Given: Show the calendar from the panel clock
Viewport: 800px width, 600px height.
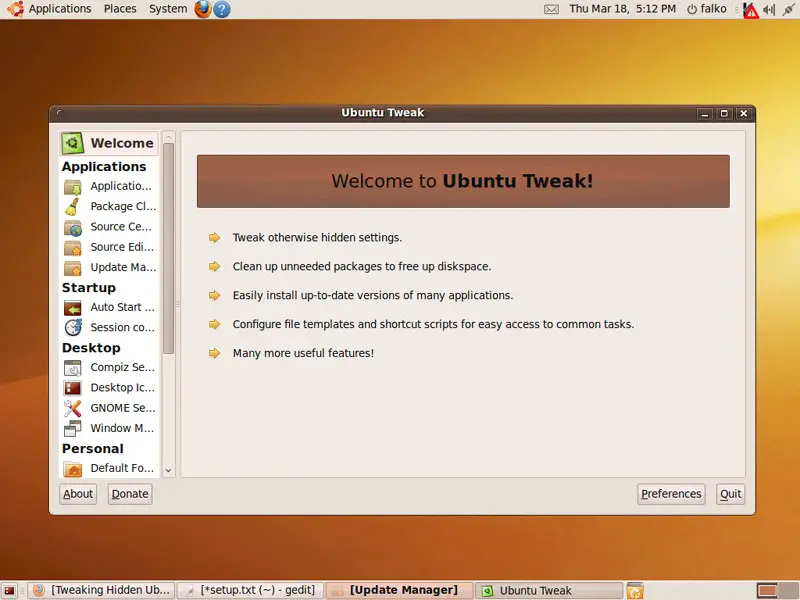Looking at the screenshot, I should (x=622, y=9).
